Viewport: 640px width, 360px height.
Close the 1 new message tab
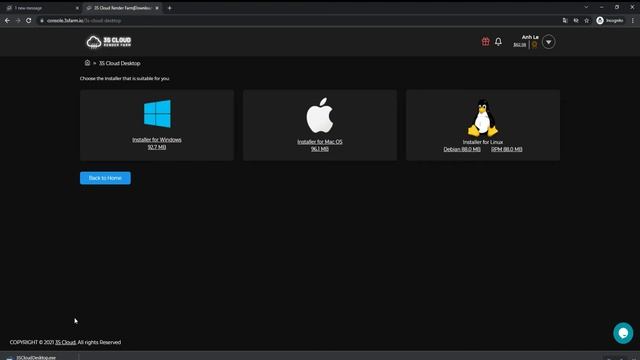click(x=77, y=8)
